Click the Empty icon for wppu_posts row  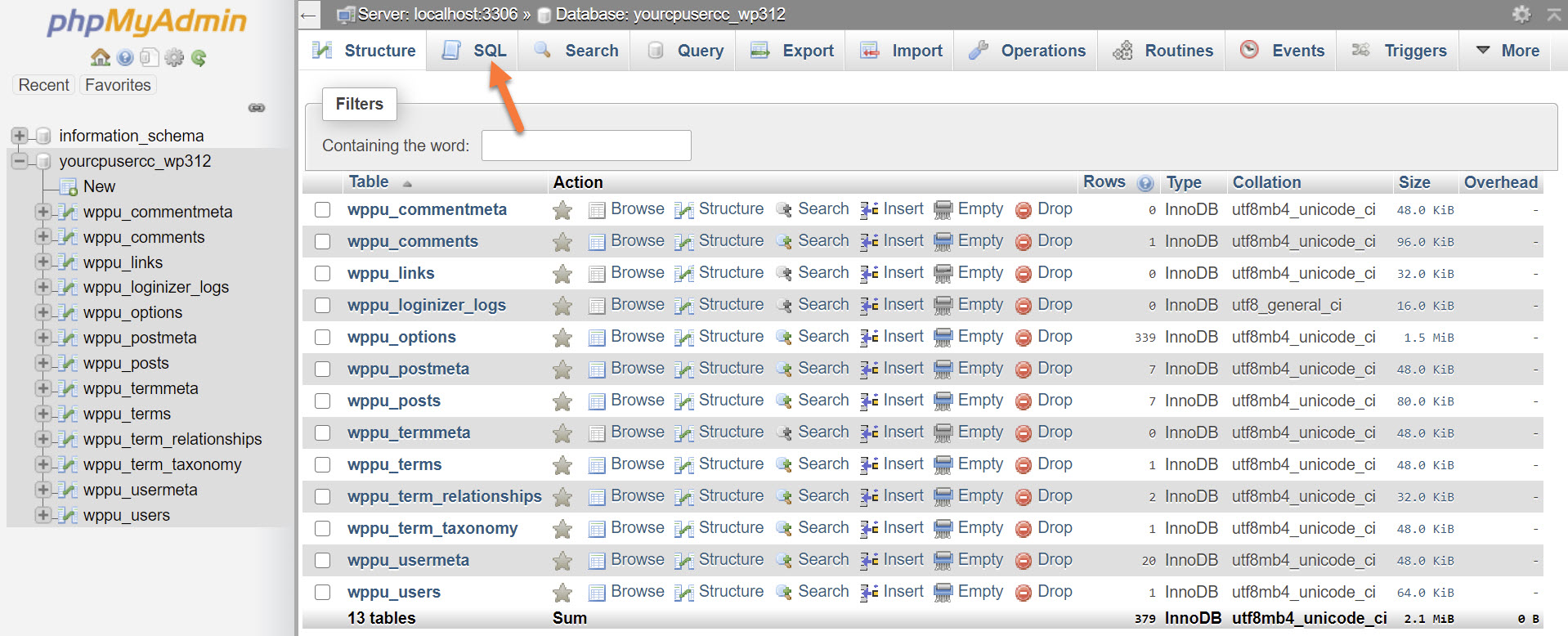point(943,401)
